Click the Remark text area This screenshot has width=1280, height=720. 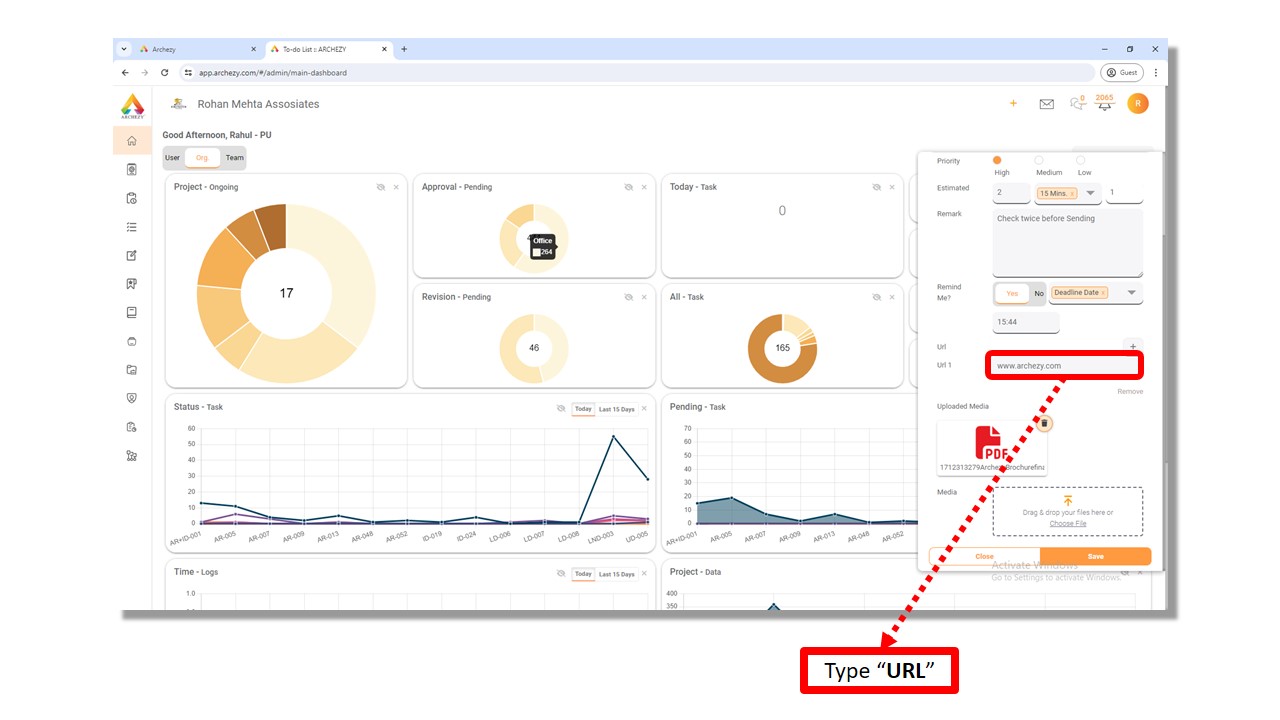coord(1067,243)
